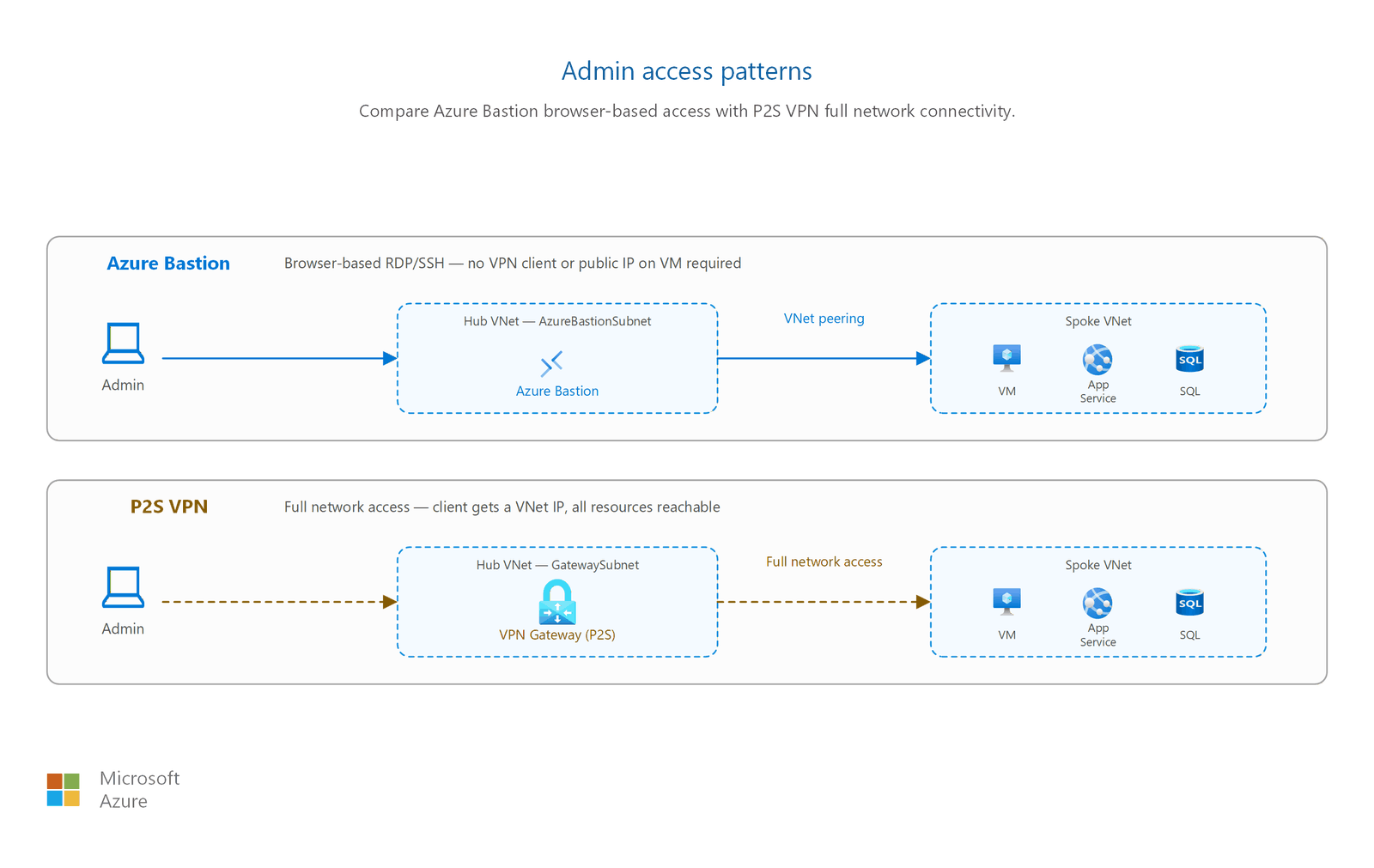This screenshot has width=1374, height=868.
Task: Click the 'Admin' label in Azure Bastion section
Action: click(123, 385)
